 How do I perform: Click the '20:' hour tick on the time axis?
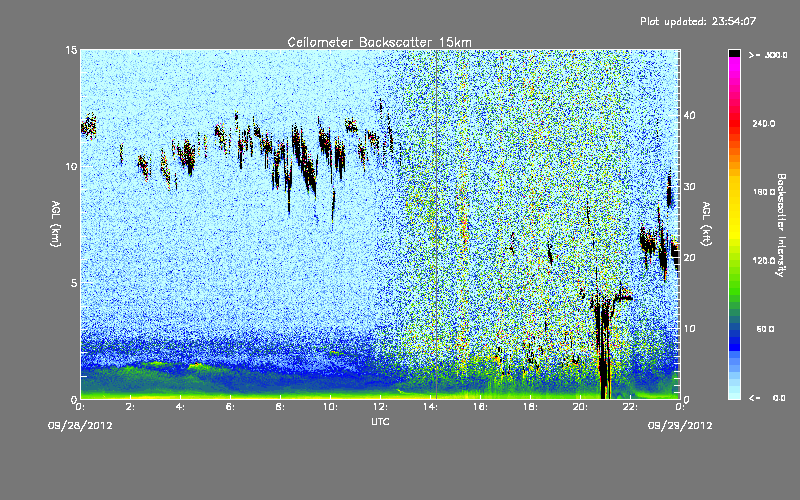(580, 407)
